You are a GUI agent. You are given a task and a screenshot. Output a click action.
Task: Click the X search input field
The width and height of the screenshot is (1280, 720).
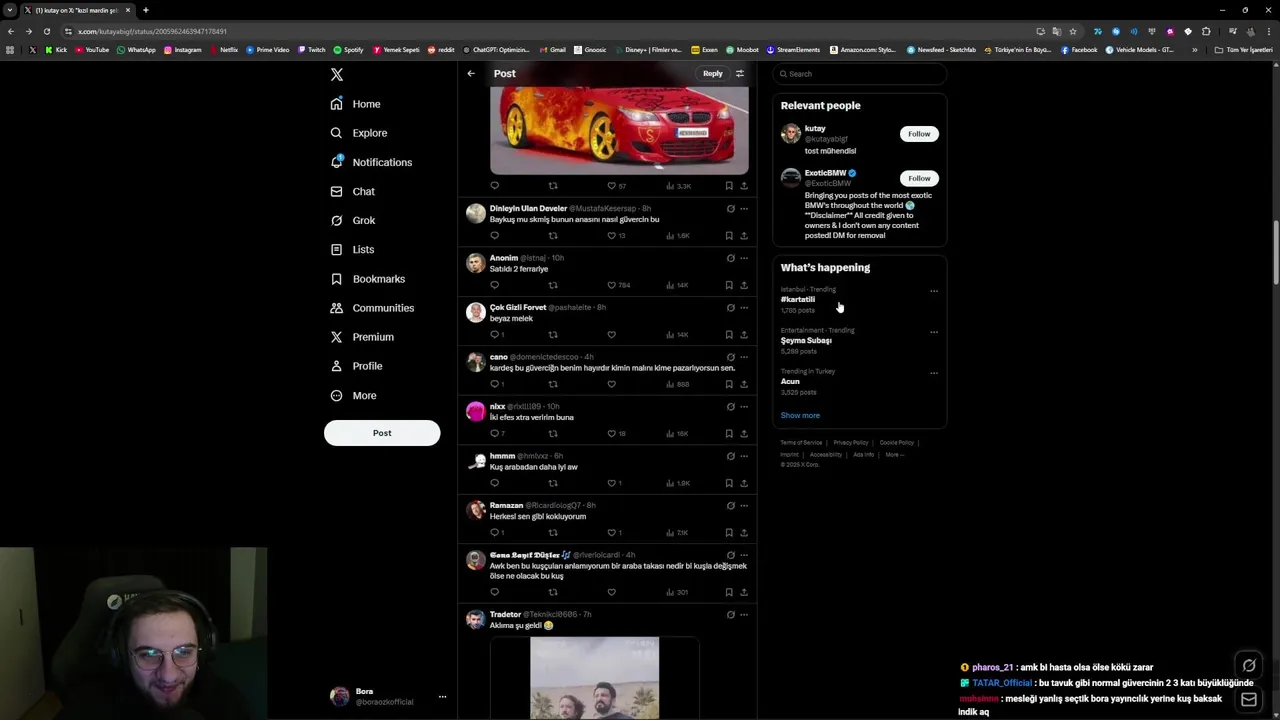tap(860, 74)
